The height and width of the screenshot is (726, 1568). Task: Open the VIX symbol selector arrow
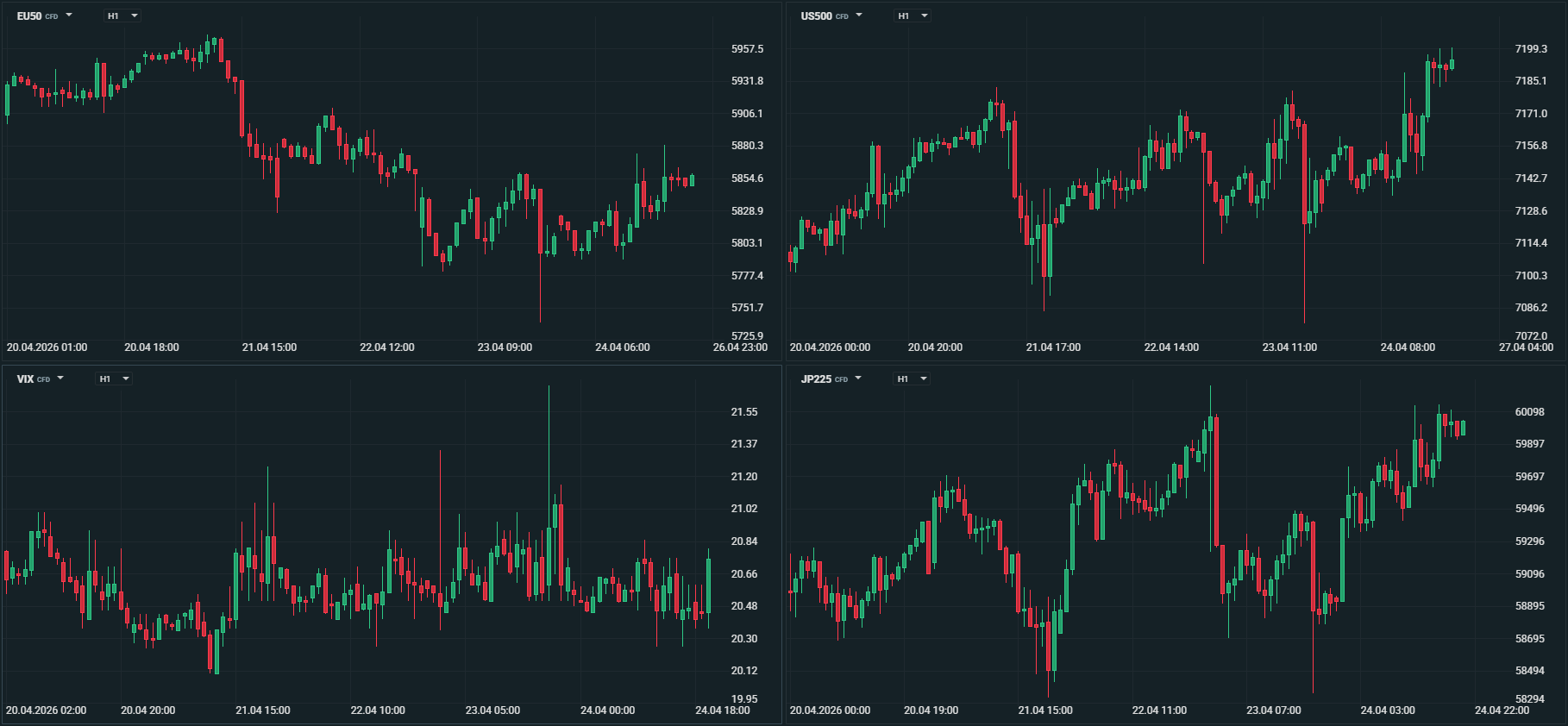pos(60,379)
